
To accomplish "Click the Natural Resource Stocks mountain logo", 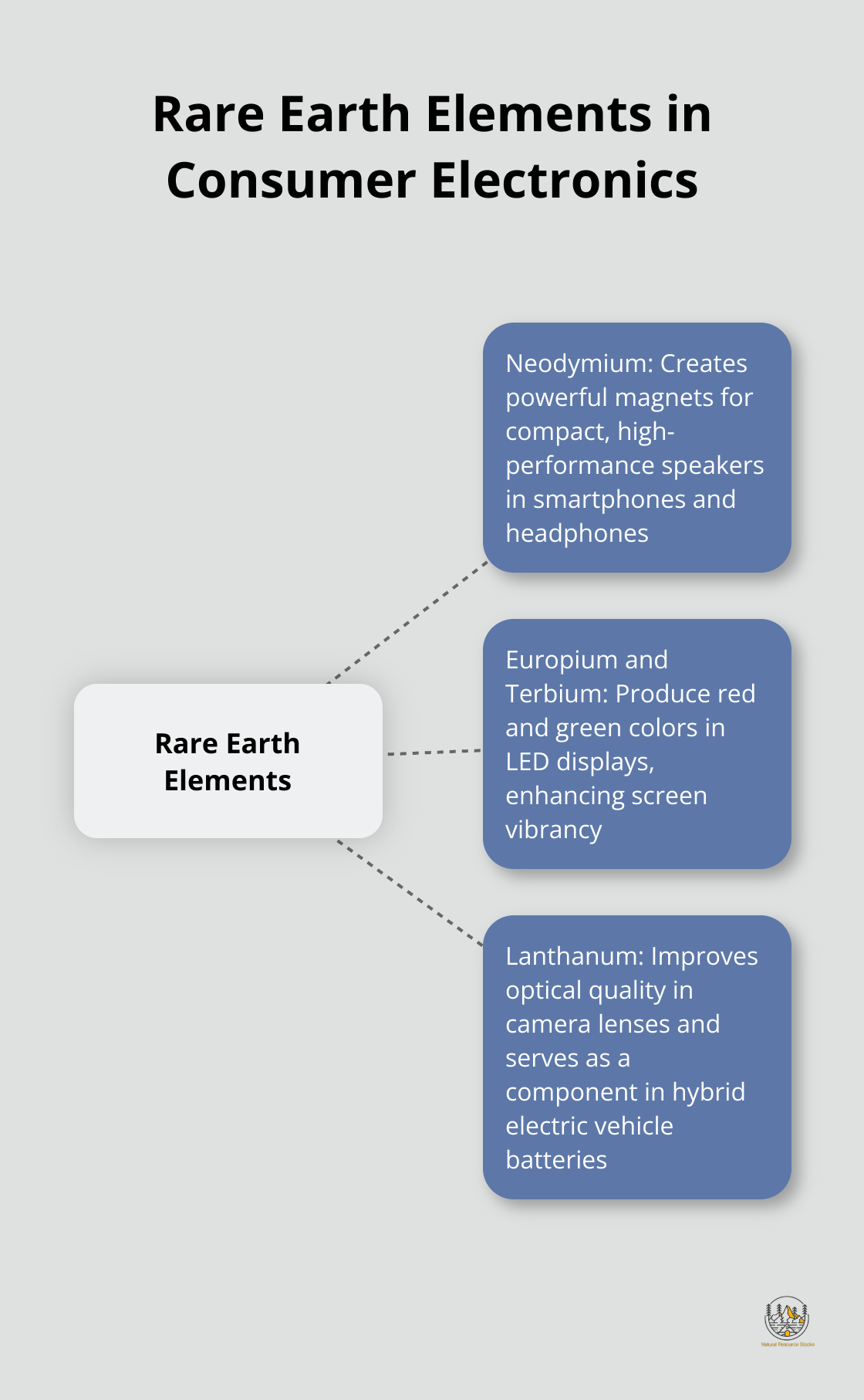I will point(786,1318).
